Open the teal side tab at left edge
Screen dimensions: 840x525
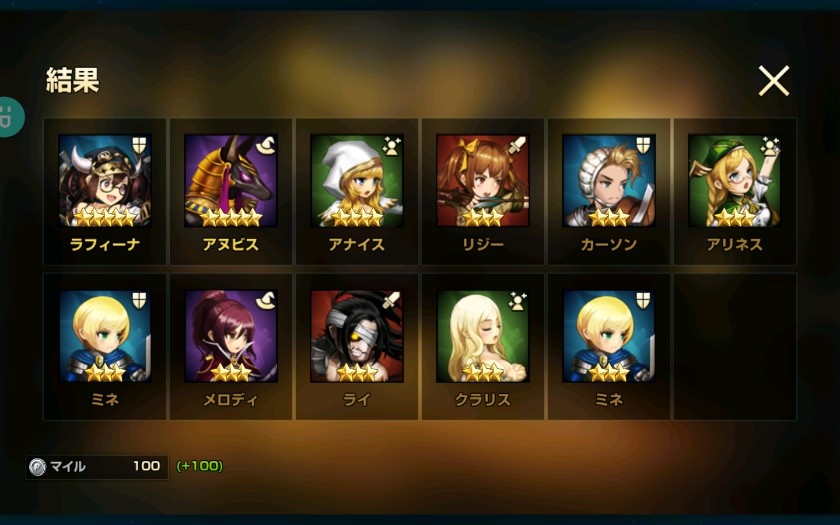coord(11,117)
